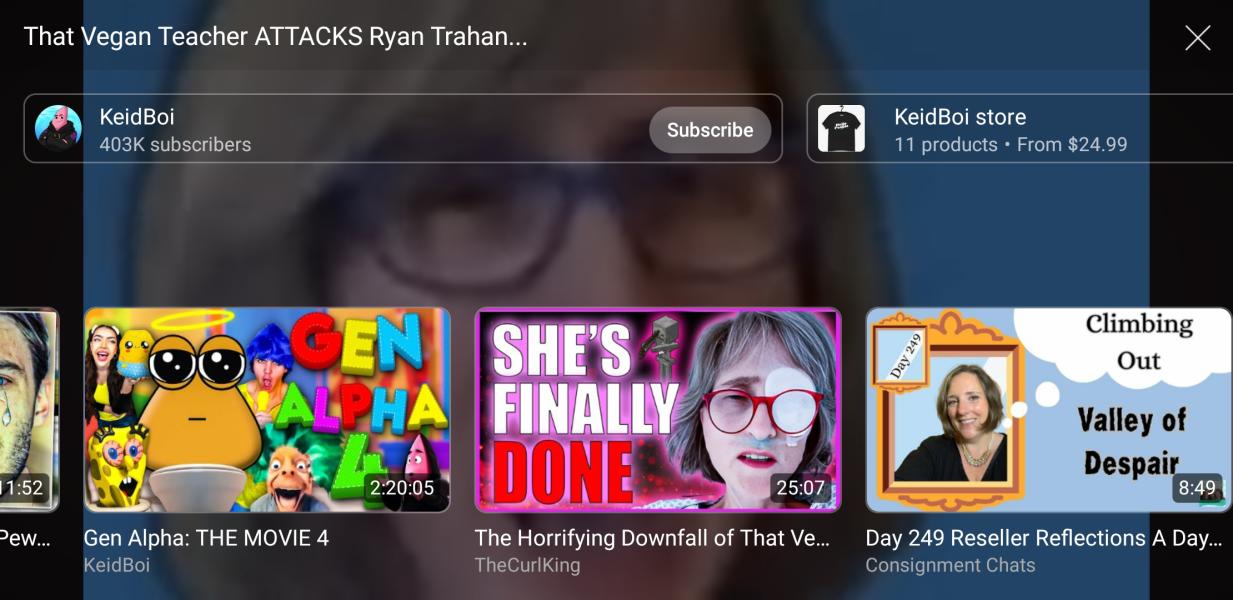Open 'The Horrifying Downfall of That Ve...' title
The image size is (1233, 600).
(x=652, y=538)
